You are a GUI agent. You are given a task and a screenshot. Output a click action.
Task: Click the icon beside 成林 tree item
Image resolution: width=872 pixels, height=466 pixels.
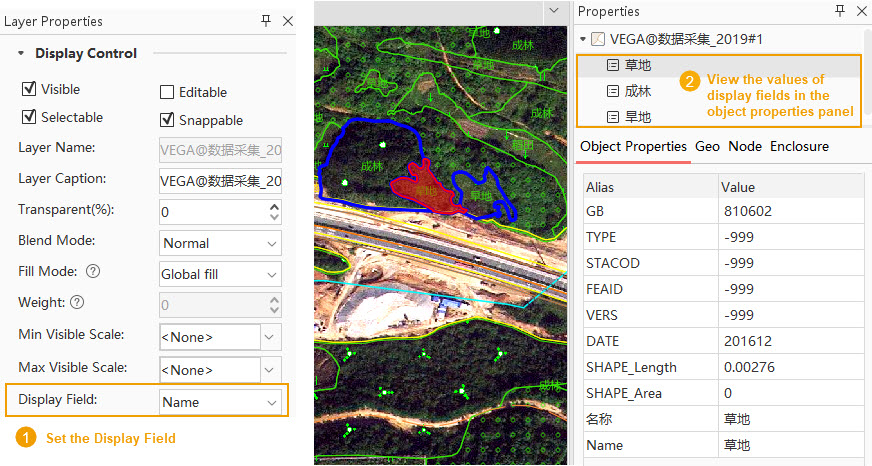pyautogui.click(x=613, y=91)
